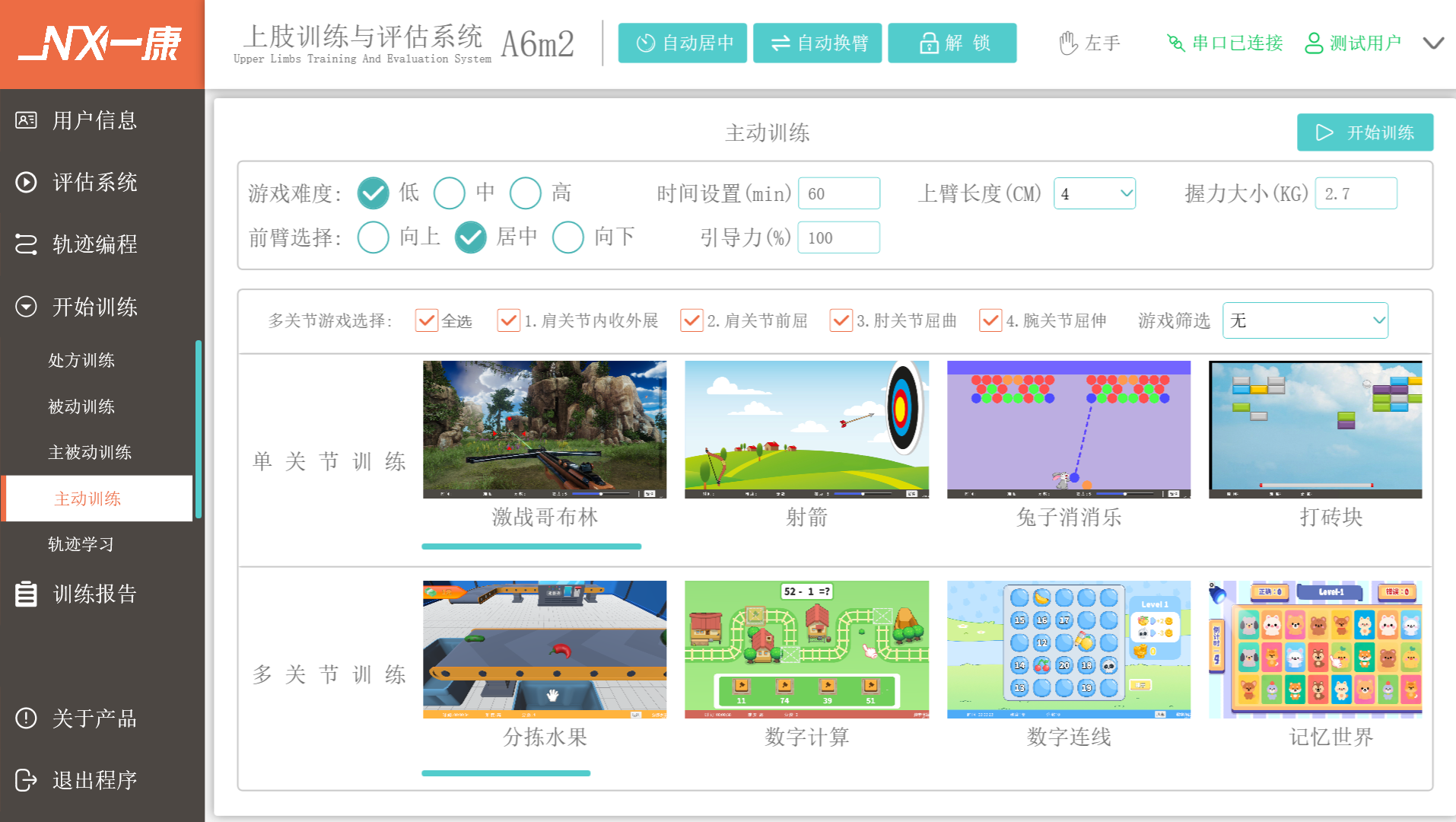Uncheck the 全选 checkbox
This screenshot has height=822, width=1456.
[x=427, y=320]
